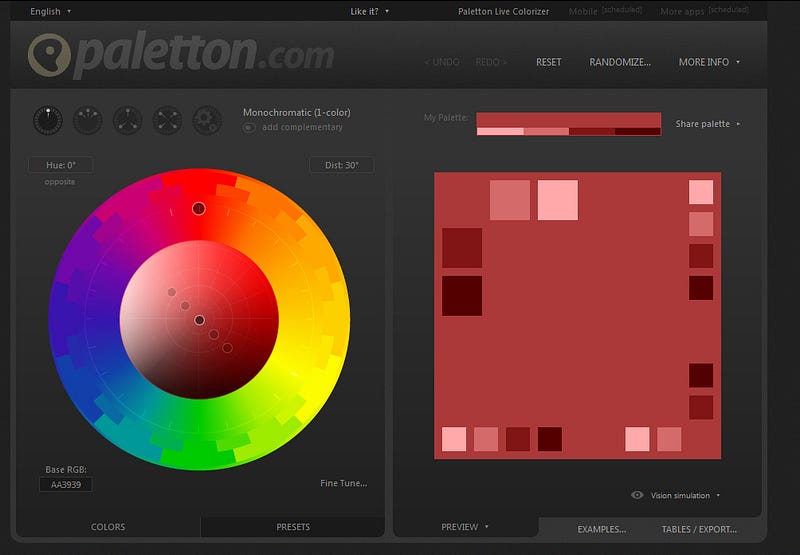This screenshot has height=555, width=800.
Task: Select the Free style scheme gear icon
Action: [207, 120]
